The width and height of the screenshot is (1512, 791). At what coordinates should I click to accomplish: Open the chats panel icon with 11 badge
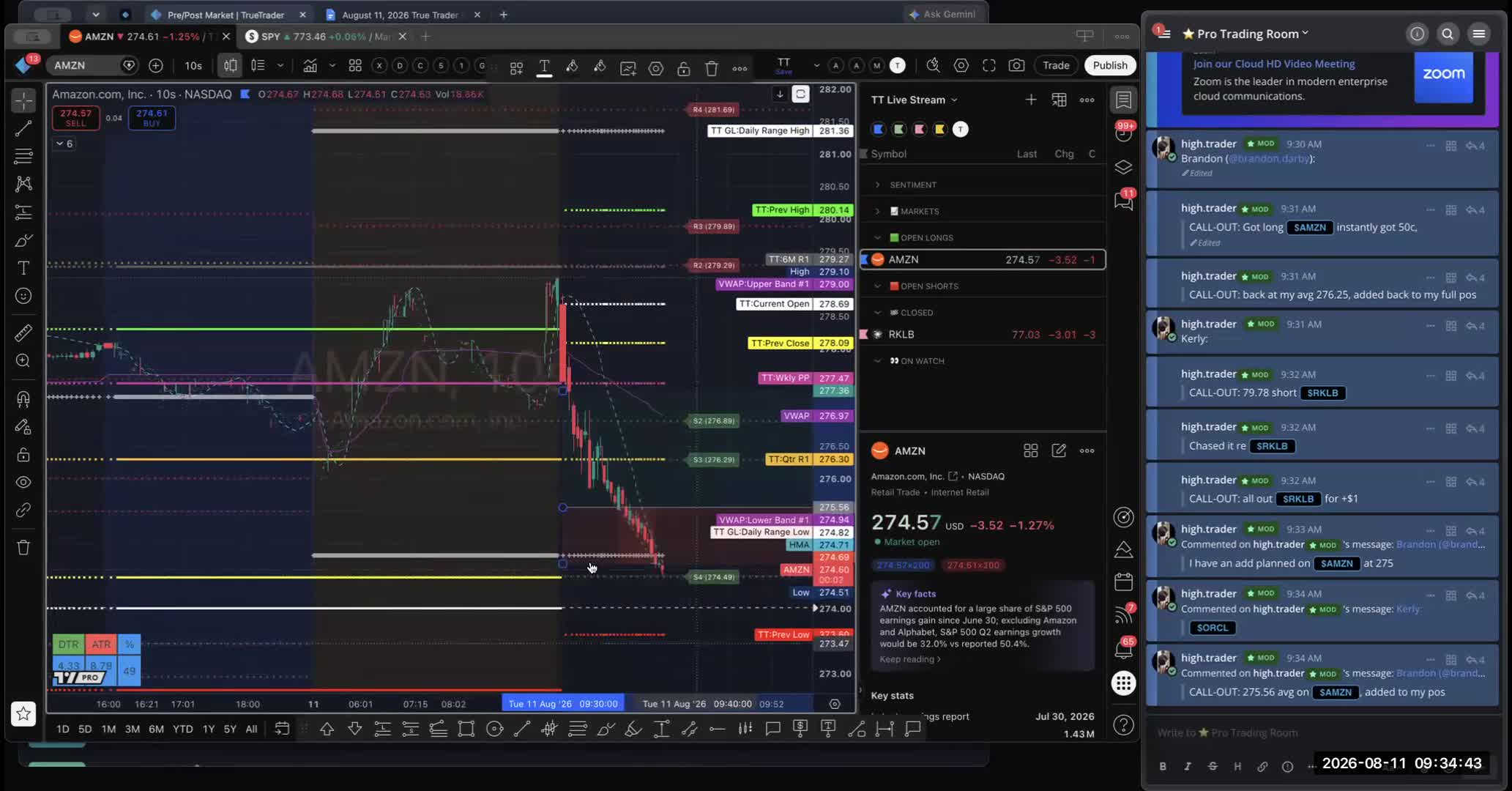(1123, 201)
